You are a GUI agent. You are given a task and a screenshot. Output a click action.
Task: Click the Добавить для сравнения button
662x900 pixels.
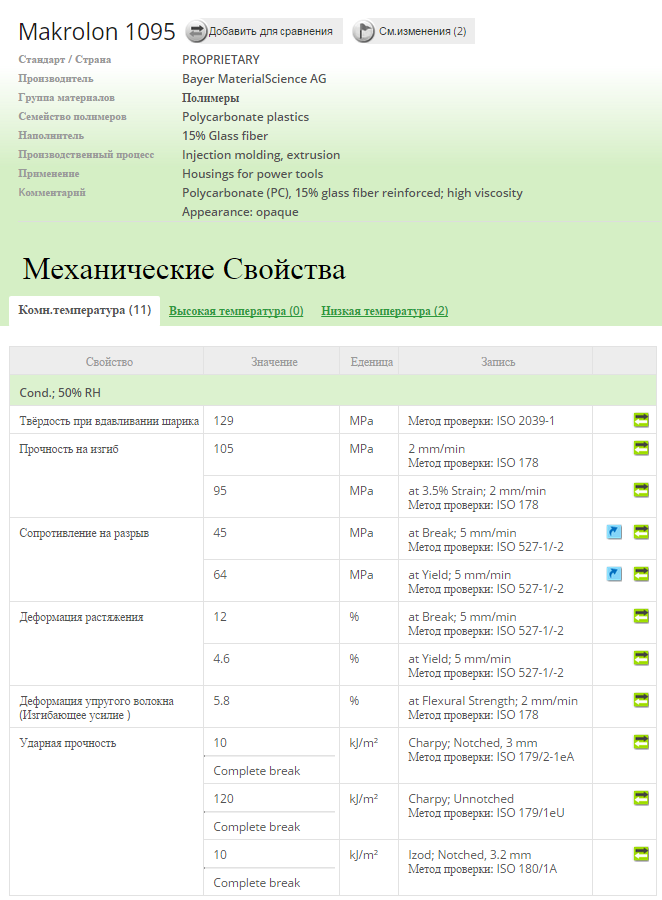(264, 31)
